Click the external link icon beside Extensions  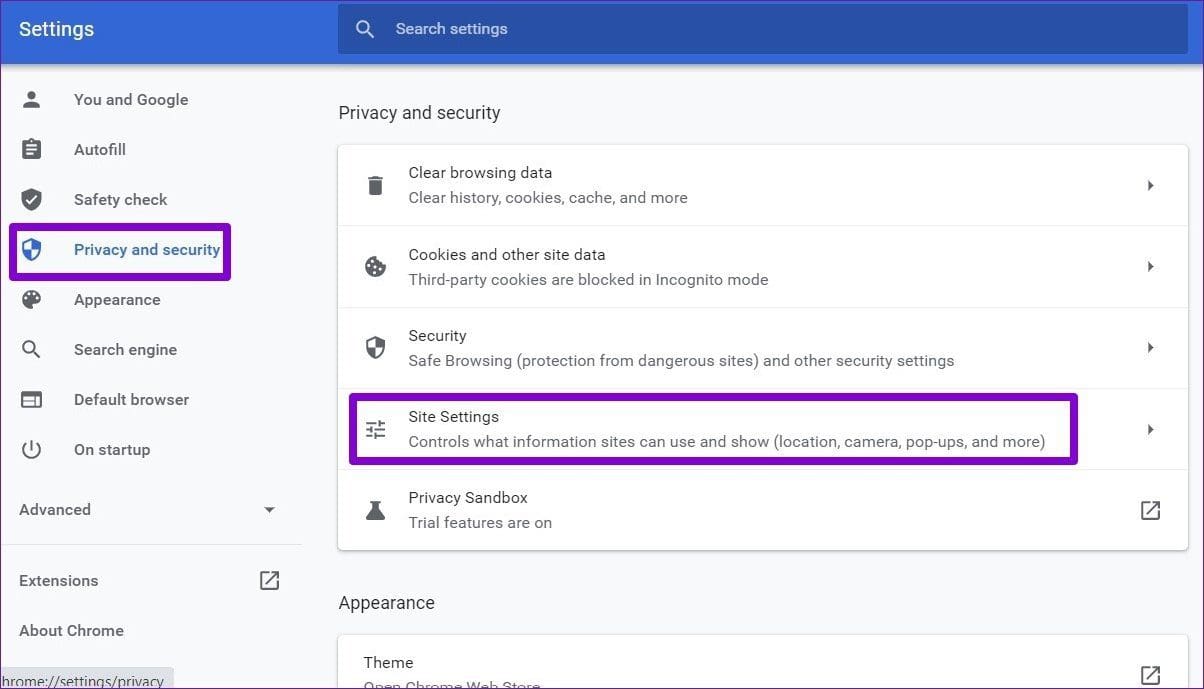[269, 580]
